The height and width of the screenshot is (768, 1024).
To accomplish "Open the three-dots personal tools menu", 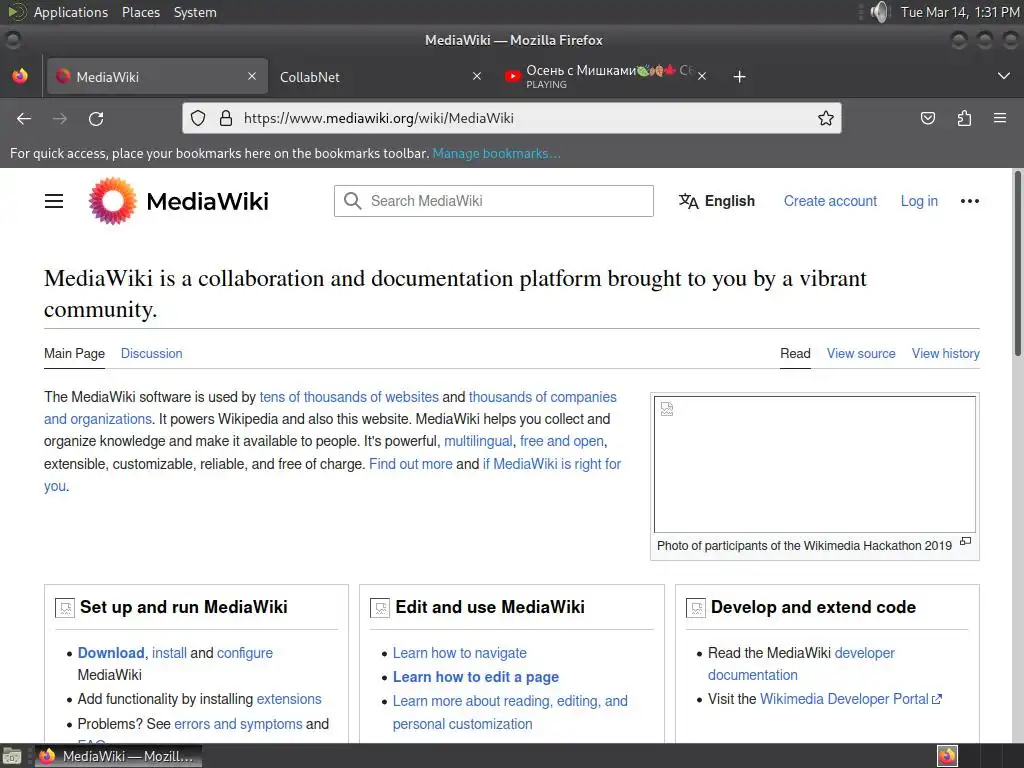I will click(x=969, y=201).
